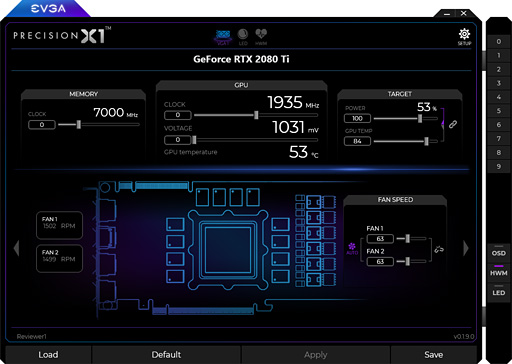Select profile slot 7

[x=499, y=138]
